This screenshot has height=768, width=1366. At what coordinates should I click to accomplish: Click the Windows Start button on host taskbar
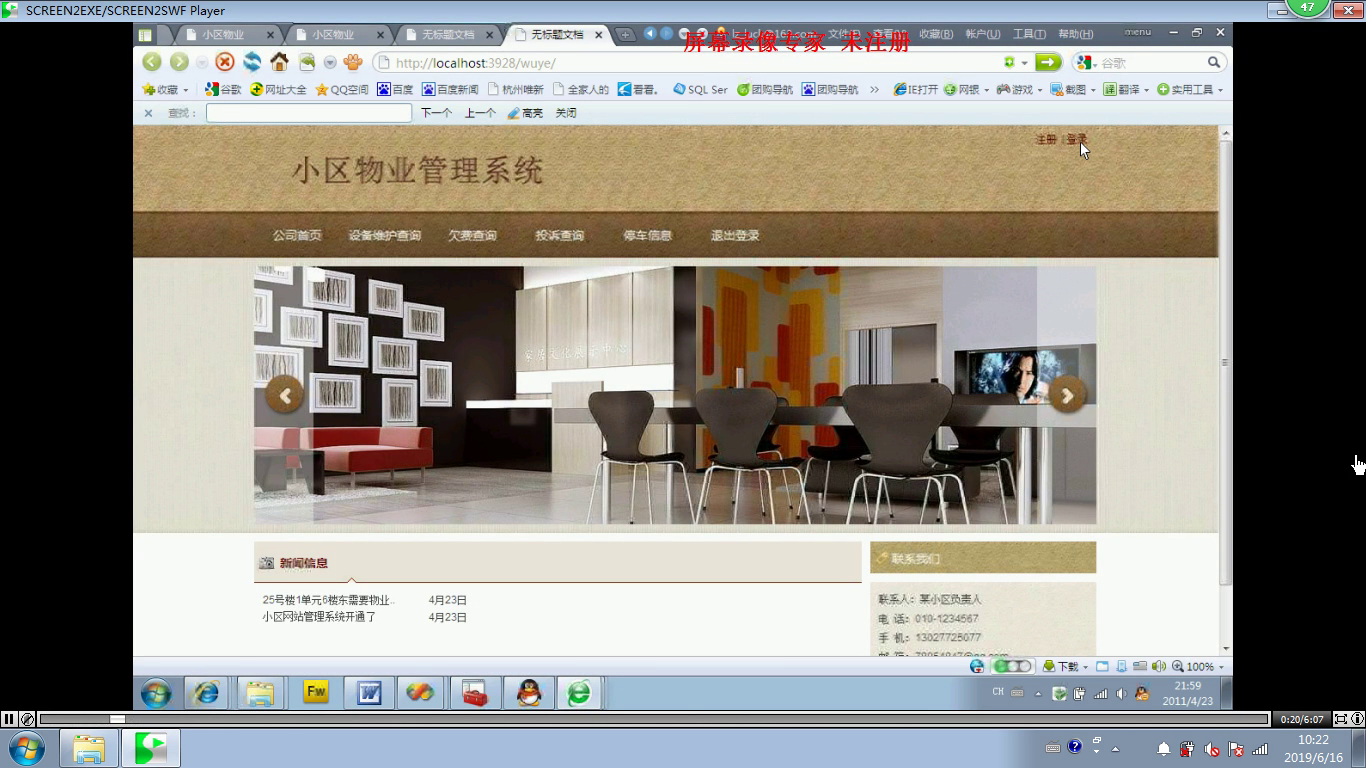[x=26, y=748]
